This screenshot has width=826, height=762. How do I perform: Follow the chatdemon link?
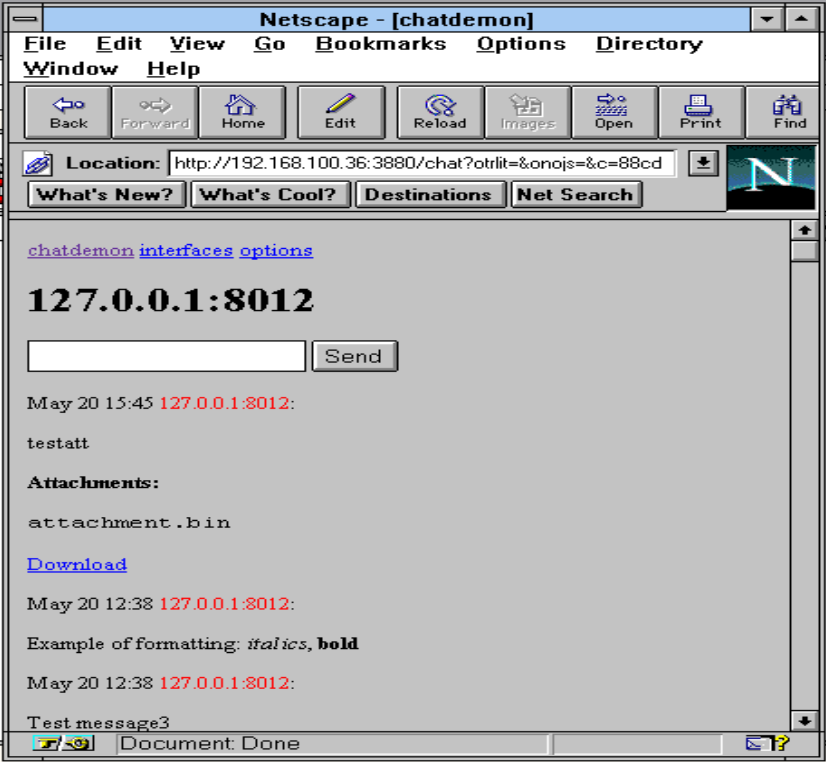(81, 250)
